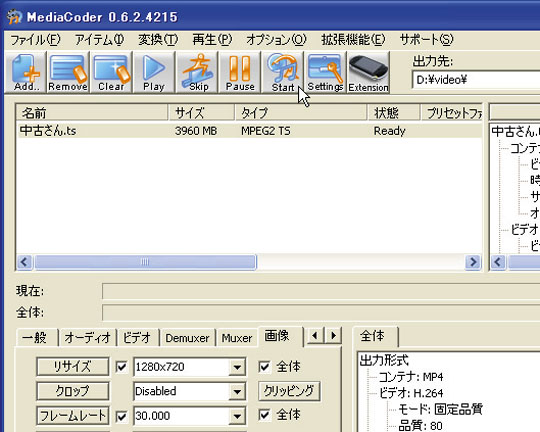Select 品質: 80 tree entry

pyautogui.click(x=420, y=426)
